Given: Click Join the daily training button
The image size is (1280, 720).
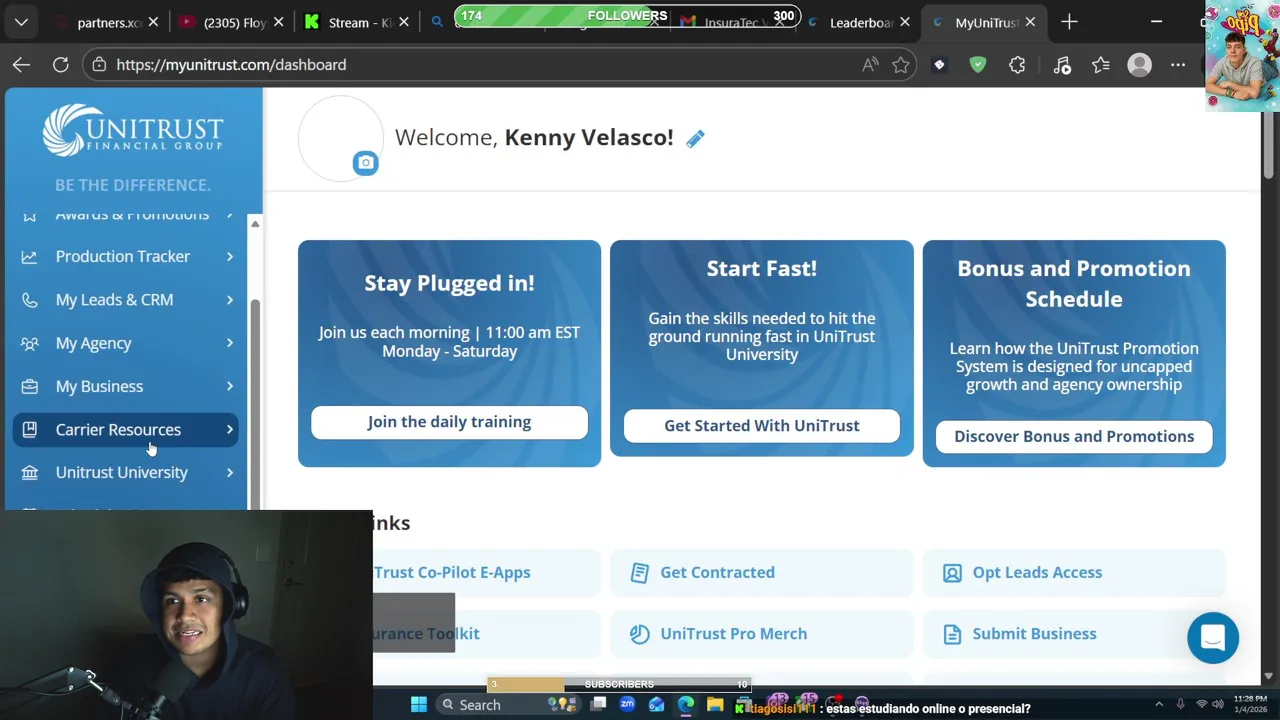Looking at the screenshot, I should [x=449, y=422].
